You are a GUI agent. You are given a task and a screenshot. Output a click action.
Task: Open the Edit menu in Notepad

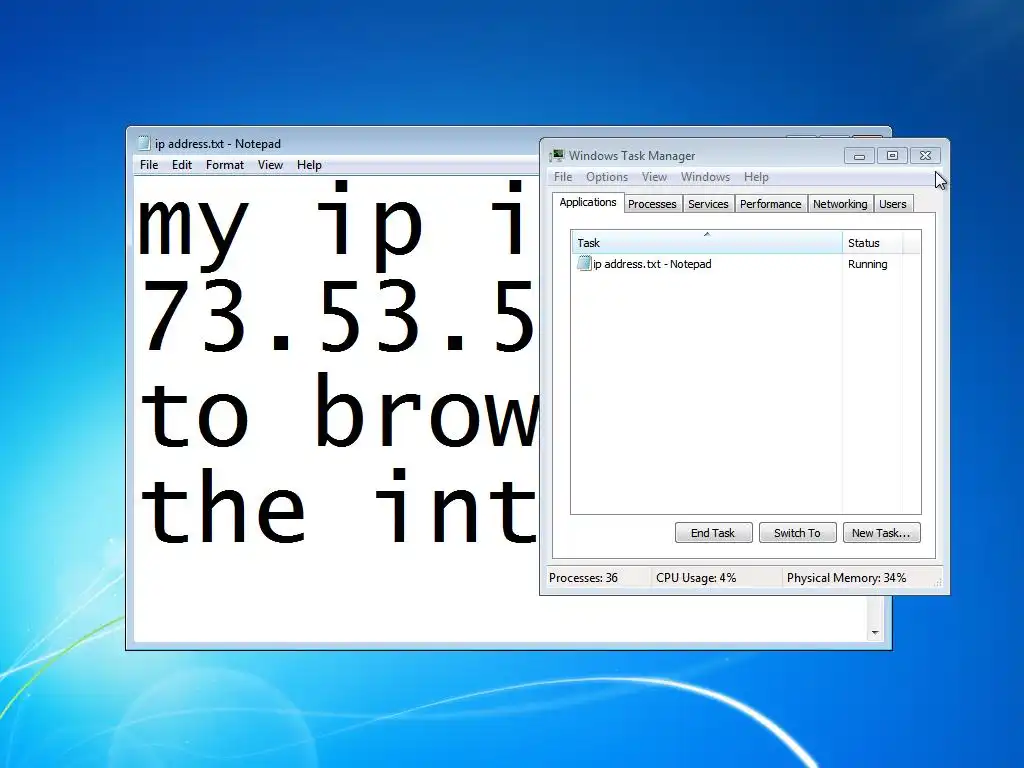[x=182, y=165]
